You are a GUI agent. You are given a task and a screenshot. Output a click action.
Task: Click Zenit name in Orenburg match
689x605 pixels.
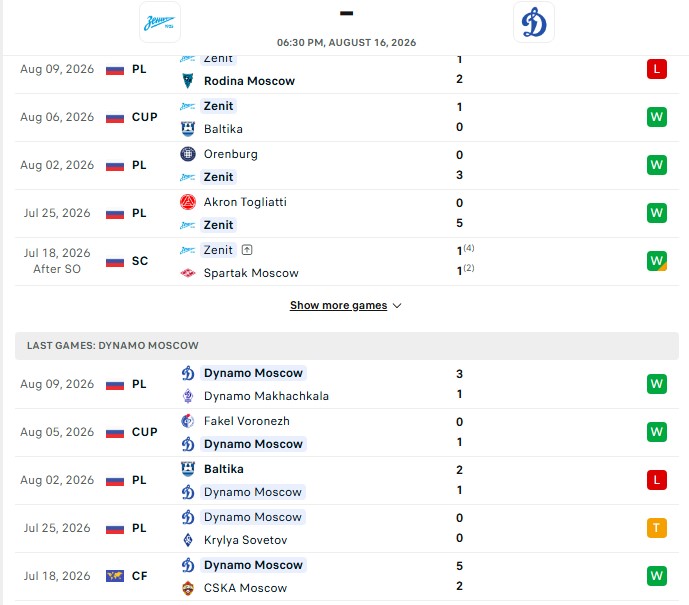[218, 177]
